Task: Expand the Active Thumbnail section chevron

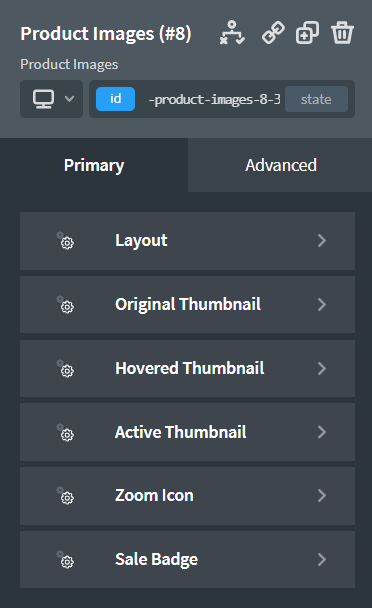Action: coord(322,432)
